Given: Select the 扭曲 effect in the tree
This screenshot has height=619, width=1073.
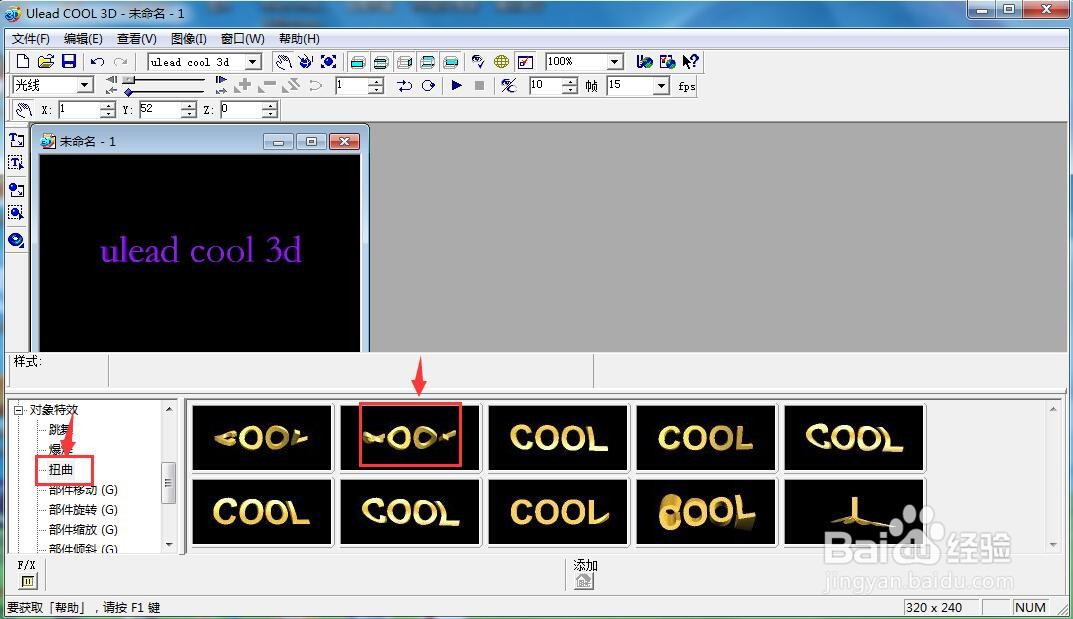Looking at the screenshot, I should pos(61,470).
